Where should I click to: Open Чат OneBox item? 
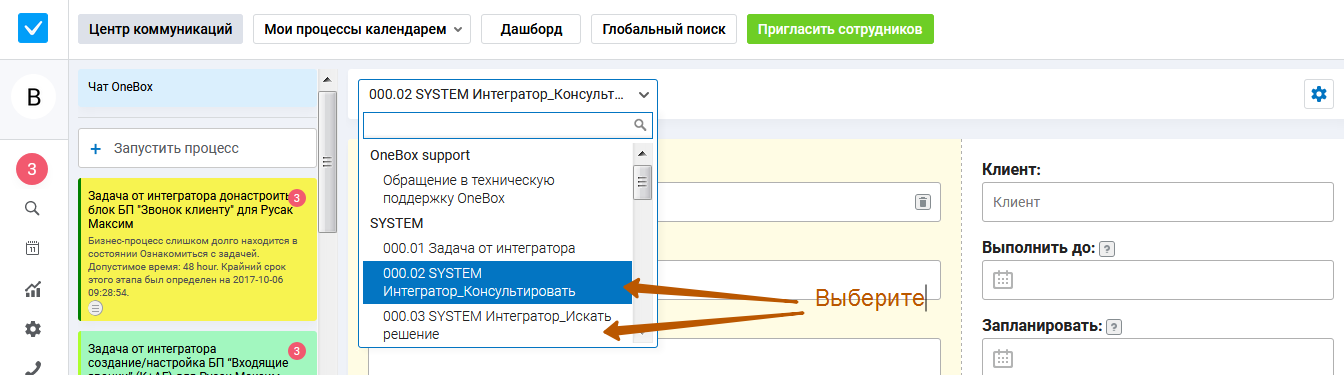(197, 89)
